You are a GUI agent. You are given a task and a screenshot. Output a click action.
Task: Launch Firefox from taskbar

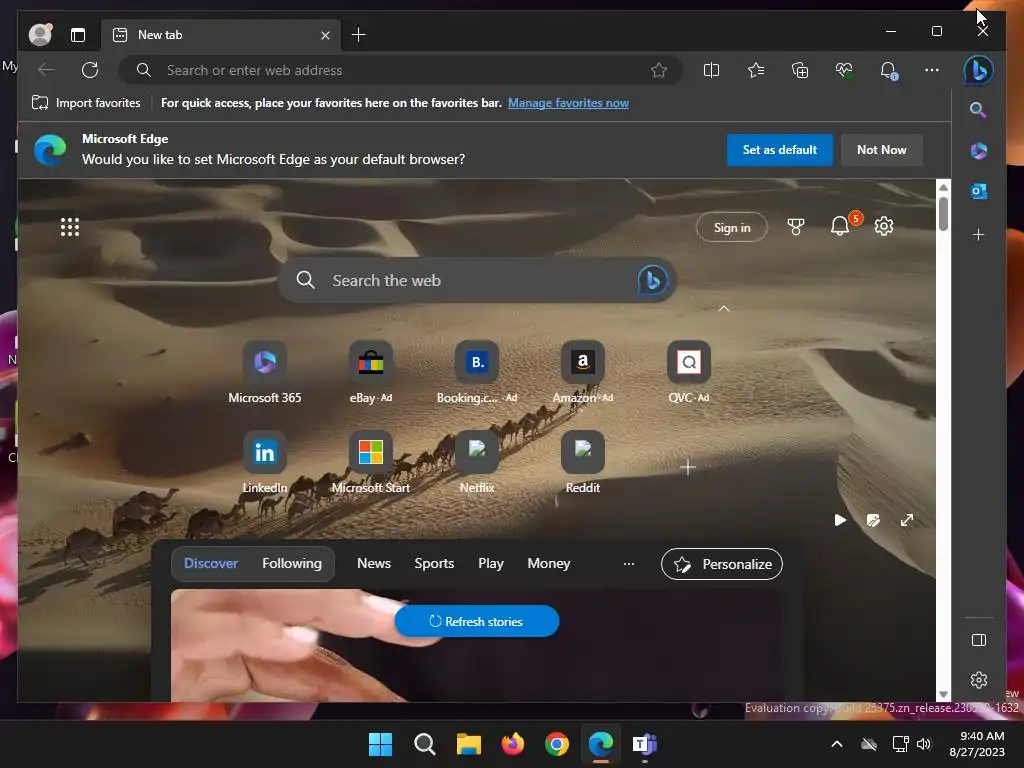[x=513, y=744]
